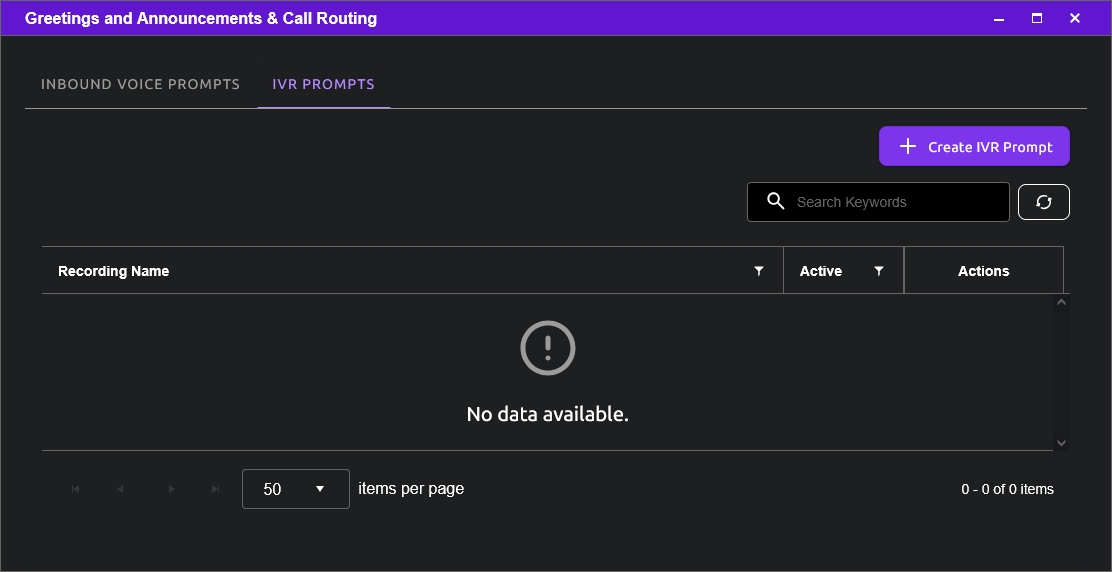Focus the Search Keywords field
The image size is (1112, 572).
pyautogui.click(x=878, y=202)
